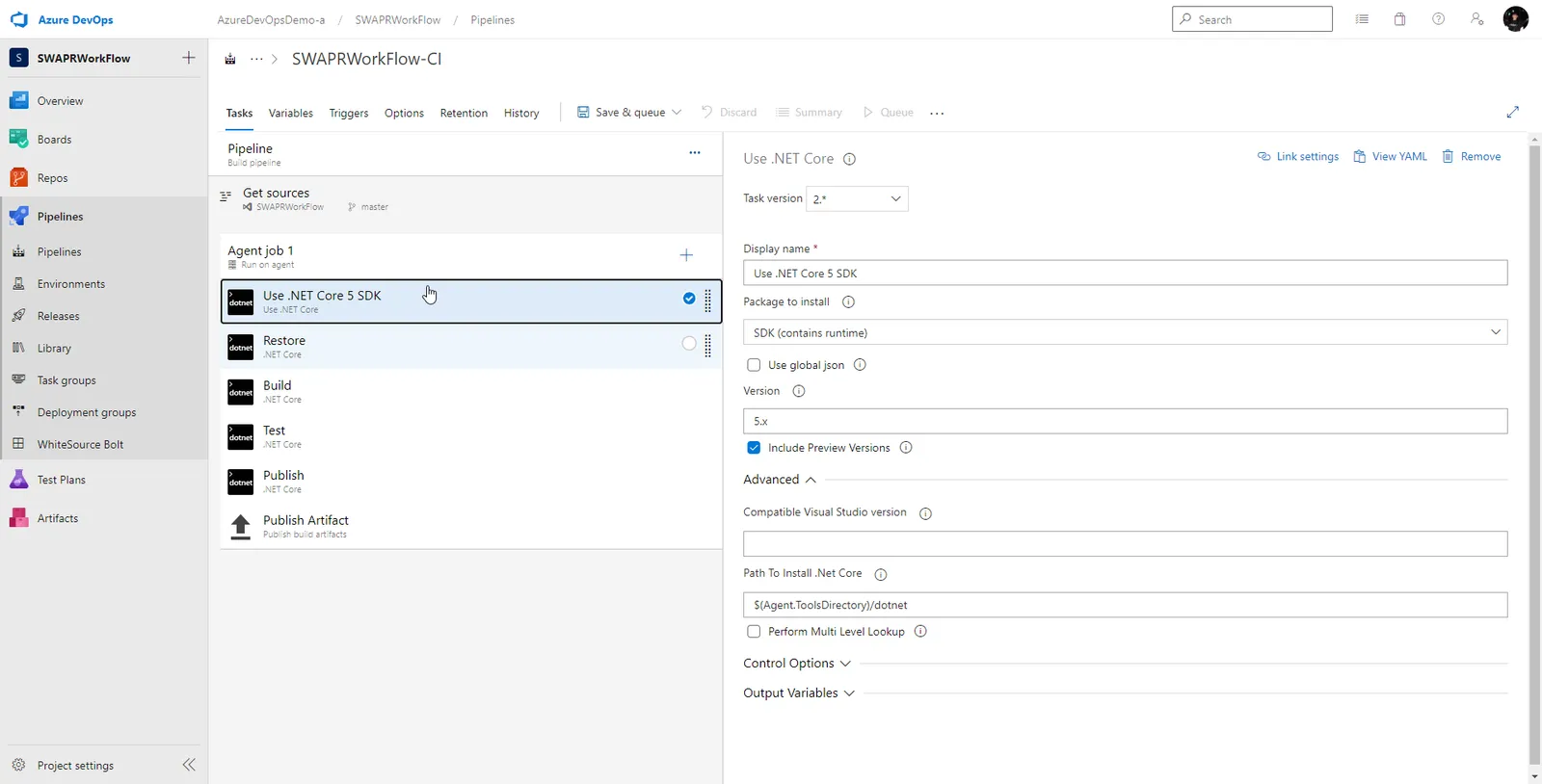This screenshot has width=1542, height=784.
Task: Click Save & queue button
Action: click(x=629, y=113)
